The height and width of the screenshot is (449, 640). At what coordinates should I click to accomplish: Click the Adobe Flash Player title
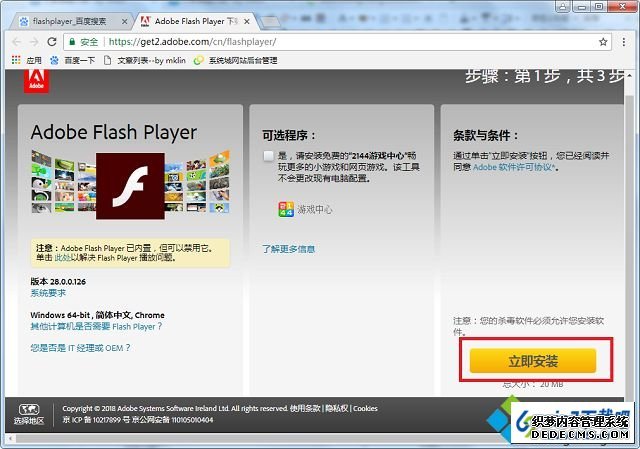coord(114,132)
